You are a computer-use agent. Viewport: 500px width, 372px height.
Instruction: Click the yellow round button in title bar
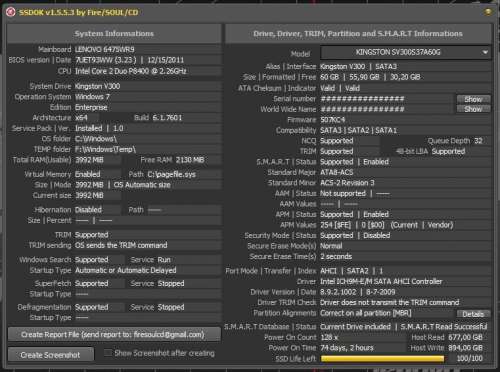488,12
